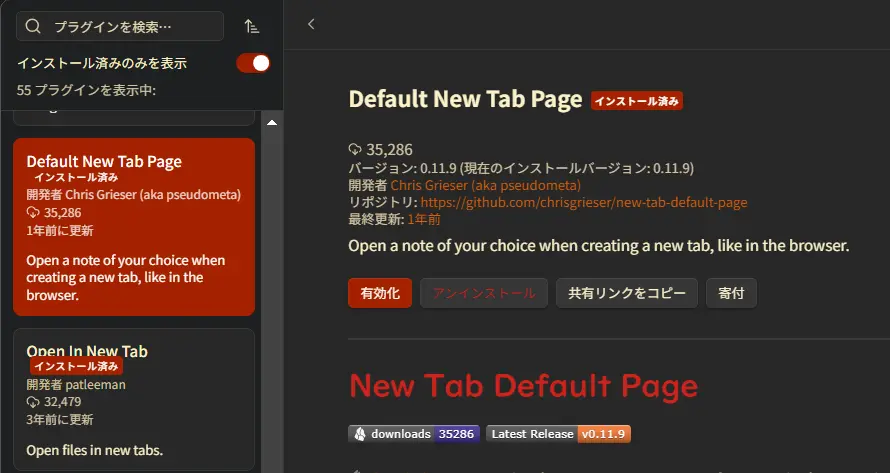The image size is (890, 473).
Task: Select the Default New Tab Page plugin card
Action: (134, 227)
